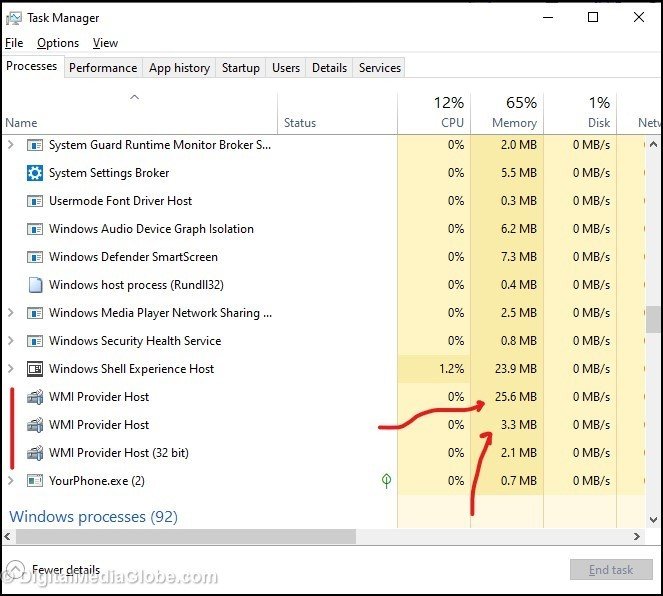Click the horizontal scrollbar right arrow

[636, 536]
